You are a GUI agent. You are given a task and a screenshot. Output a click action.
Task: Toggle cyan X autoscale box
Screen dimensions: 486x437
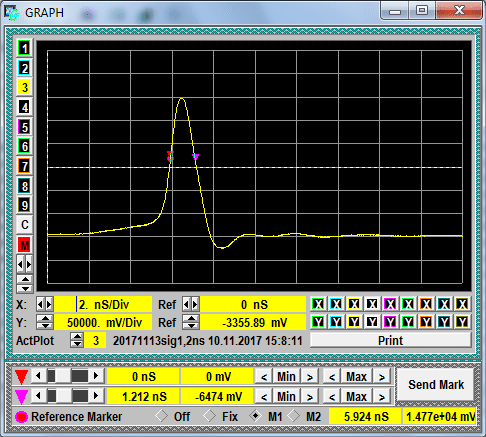pos(336,304)
